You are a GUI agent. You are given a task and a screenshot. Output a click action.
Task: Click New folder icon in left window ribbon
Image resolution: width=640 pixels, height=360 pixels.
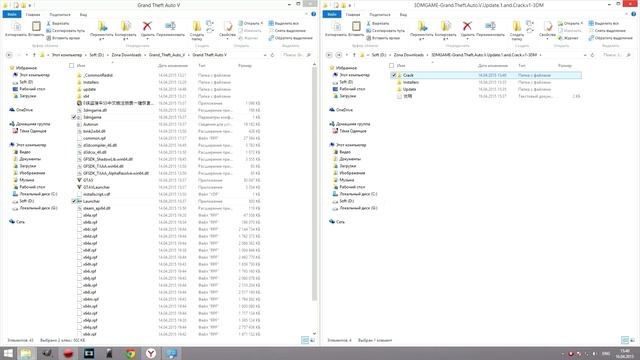point(197,26)
